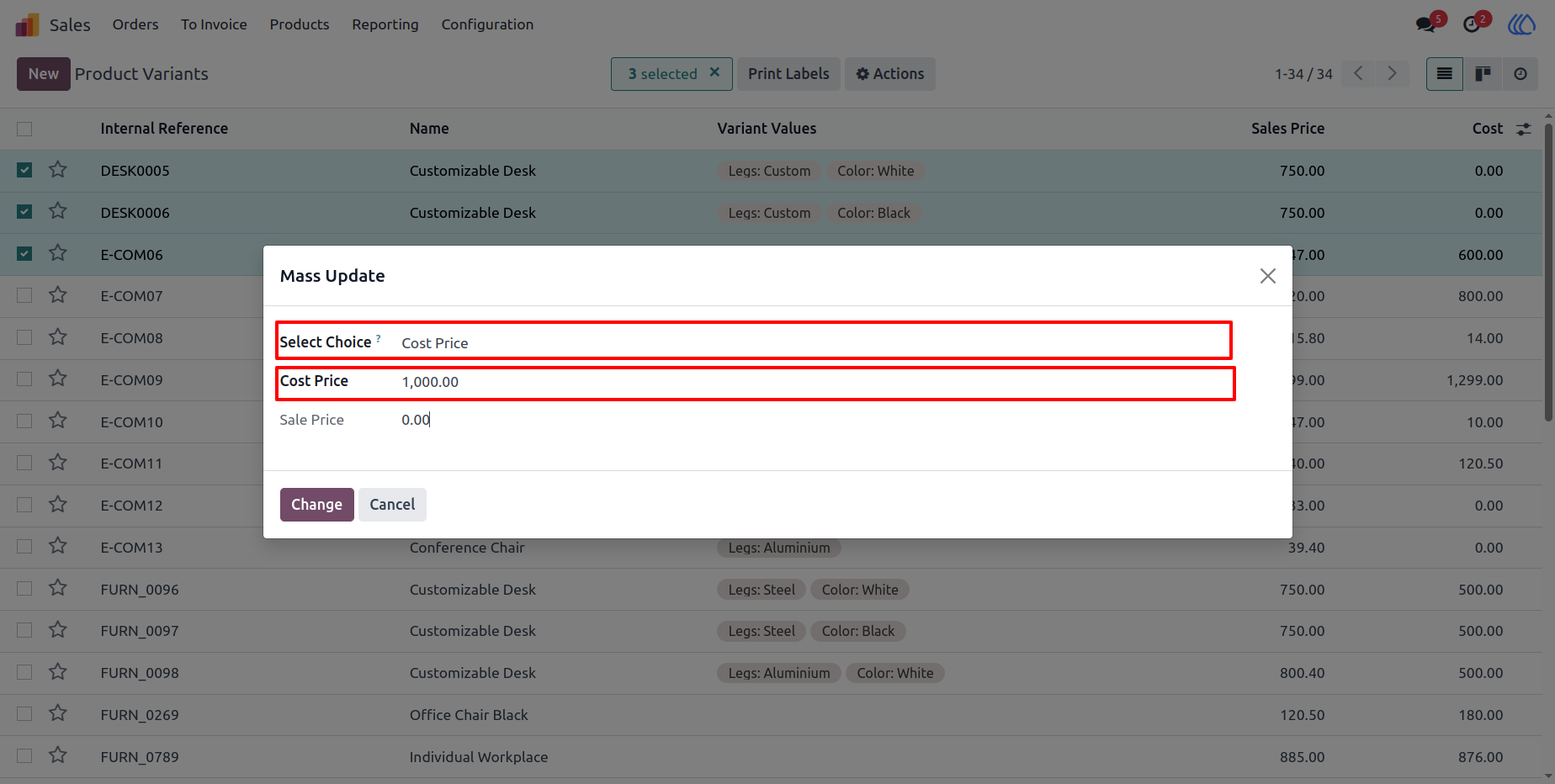This screenshot has width=1555, height=784.
Task: Switch to kanban view
Action: pyautogui.click(x=1483, y=74)
